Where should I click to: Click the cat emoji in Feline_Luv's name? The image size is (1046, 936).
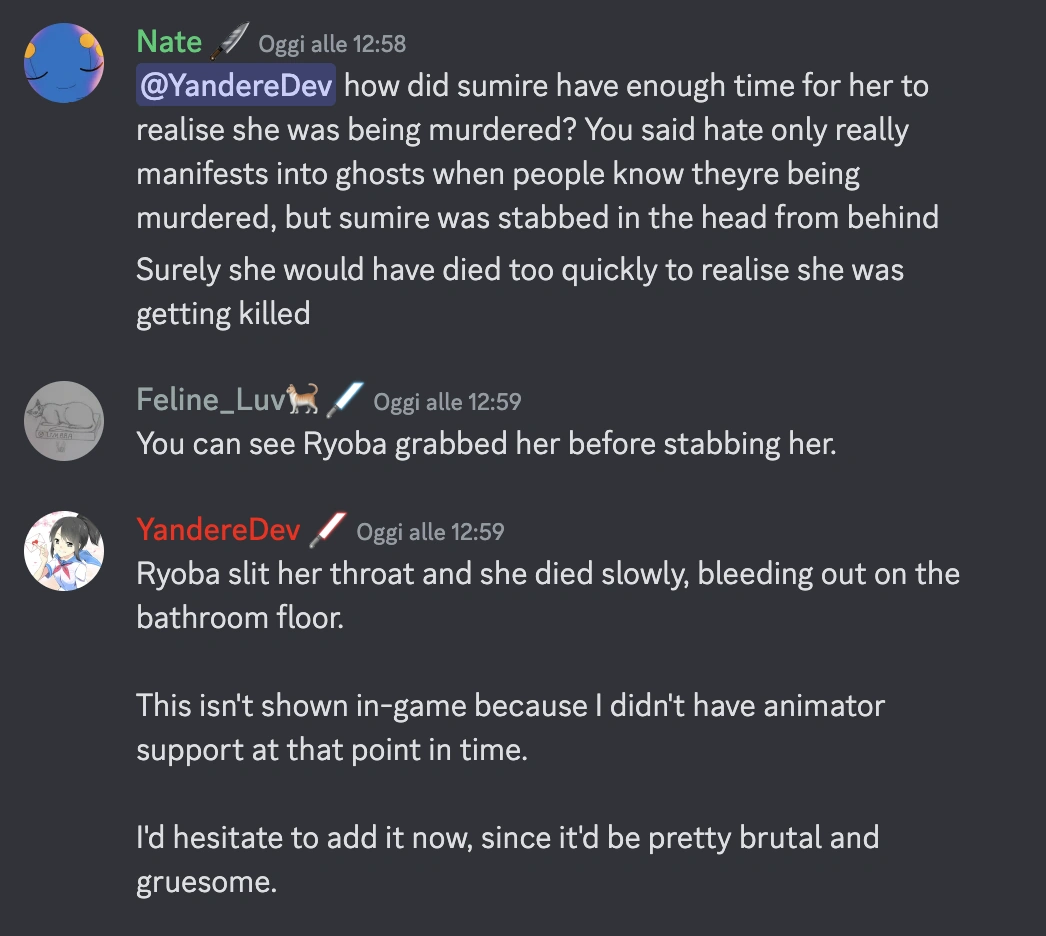(x=302, y=399)
